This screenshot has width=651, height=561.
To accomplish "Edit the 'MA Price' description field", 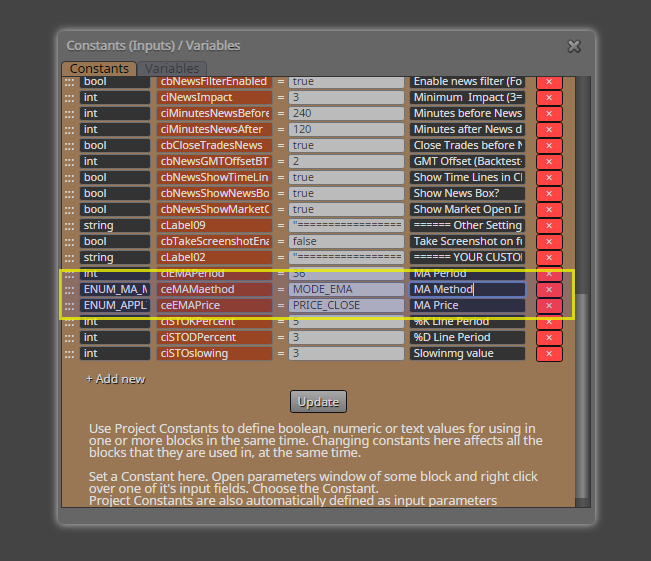I will coord(467,305).
